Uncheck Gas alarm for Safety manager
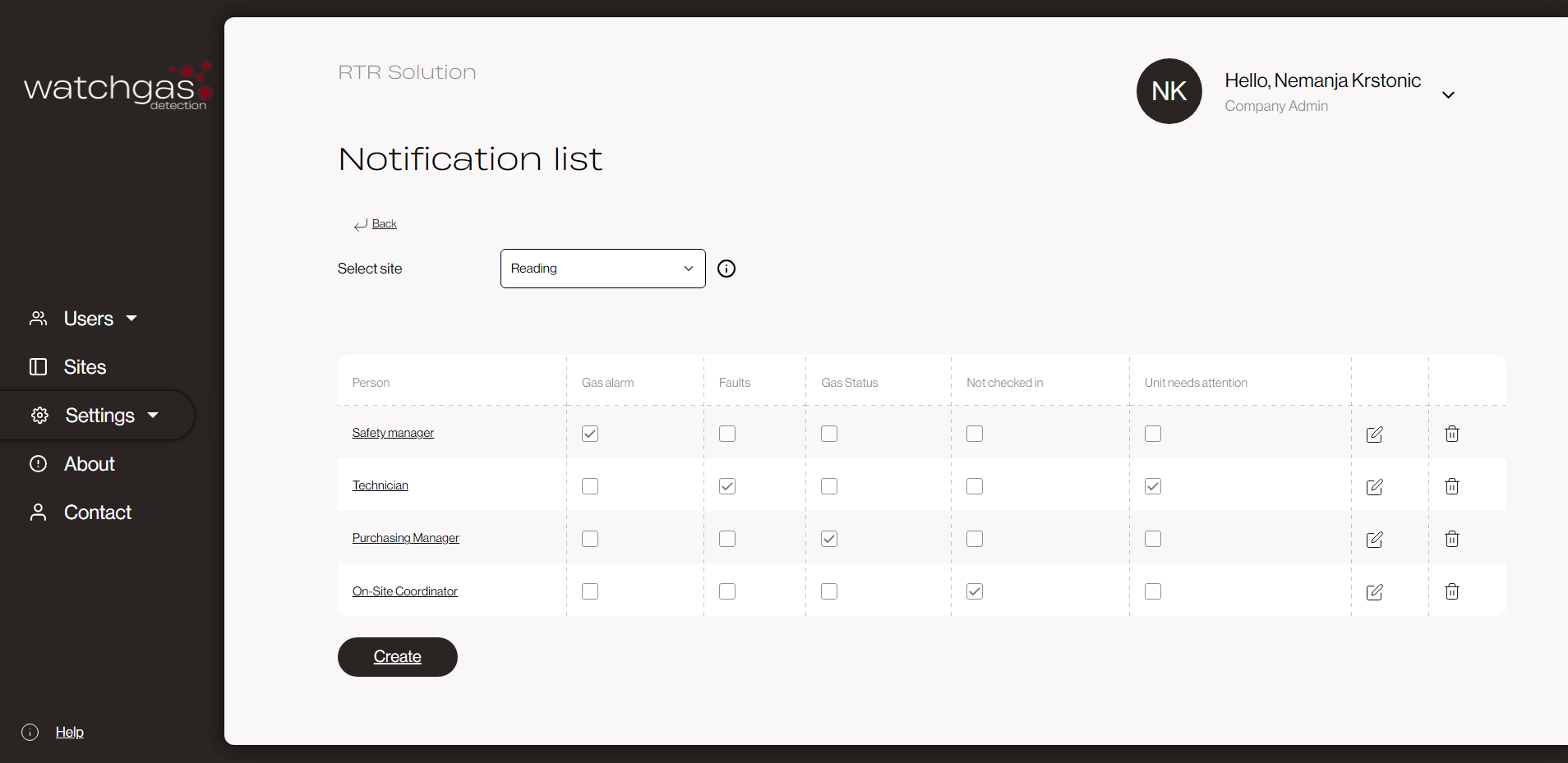1568x763 pixels. click(590, 434)
